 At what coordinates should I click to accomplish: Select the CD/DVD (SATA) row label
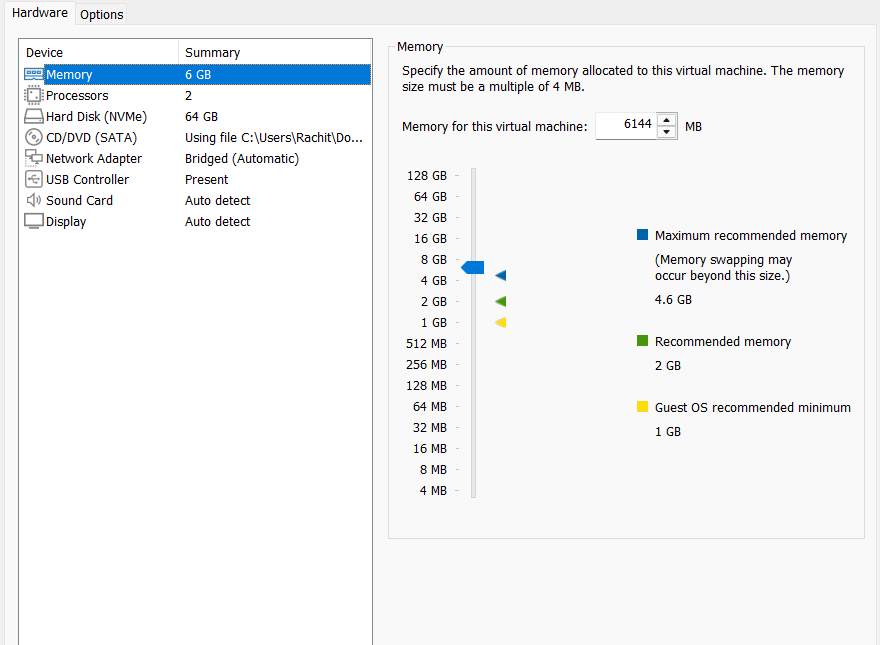pyautogui.click(x=91, y=138)
